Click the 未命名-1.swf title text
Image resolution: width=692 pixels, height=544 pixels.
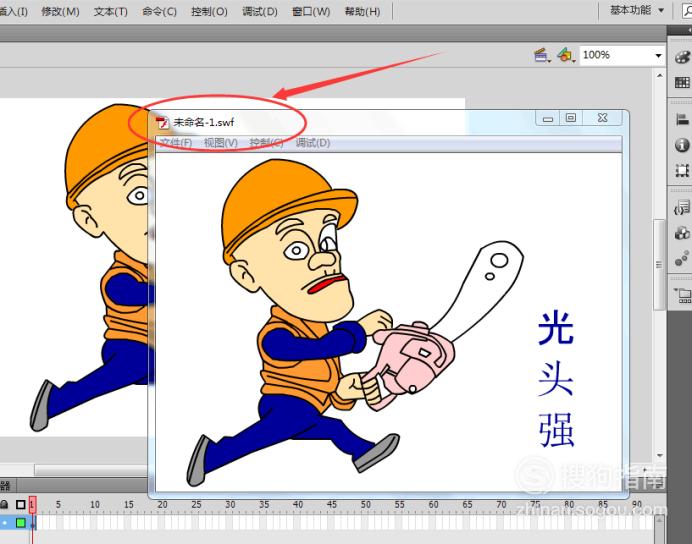[203, 123]
